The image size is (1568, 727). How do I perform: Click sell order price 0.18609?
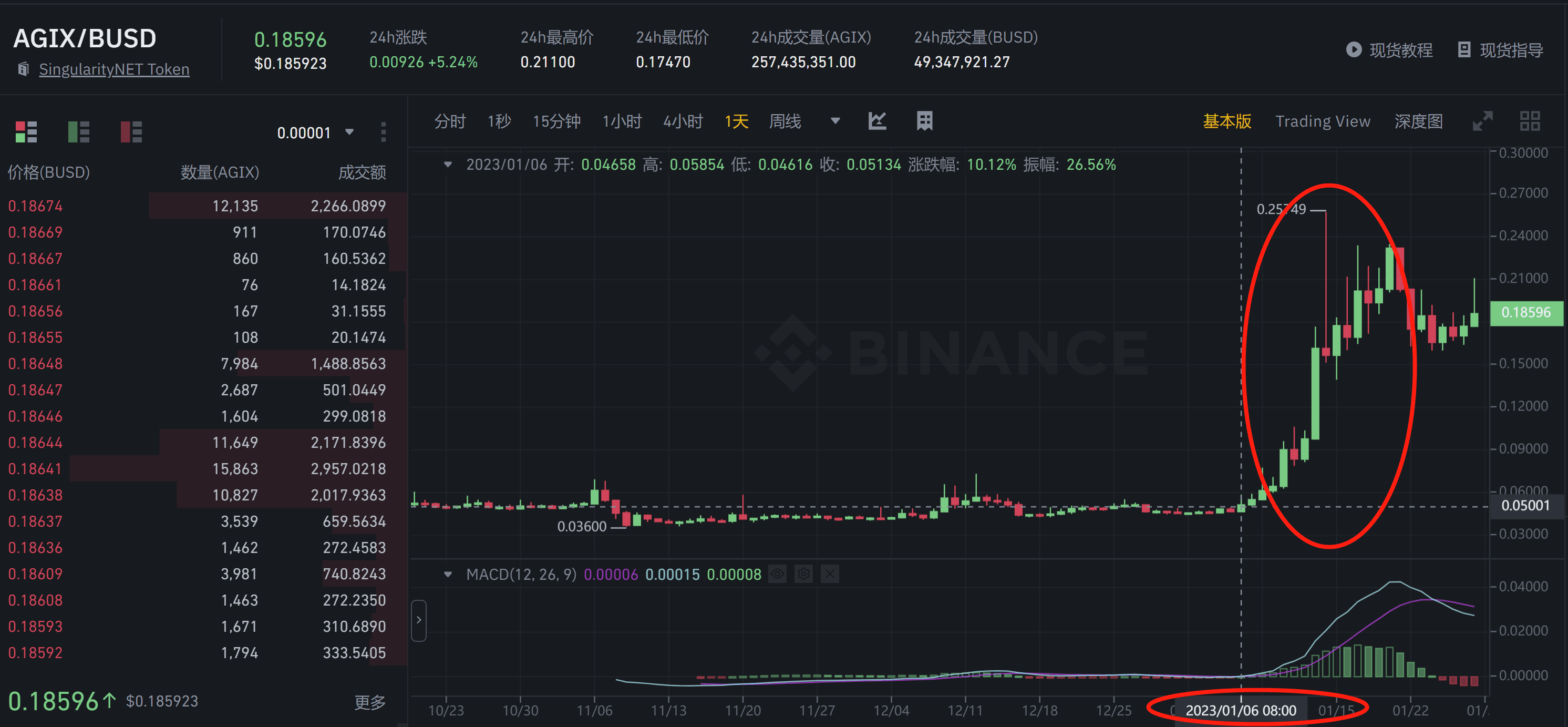(35, 574)
